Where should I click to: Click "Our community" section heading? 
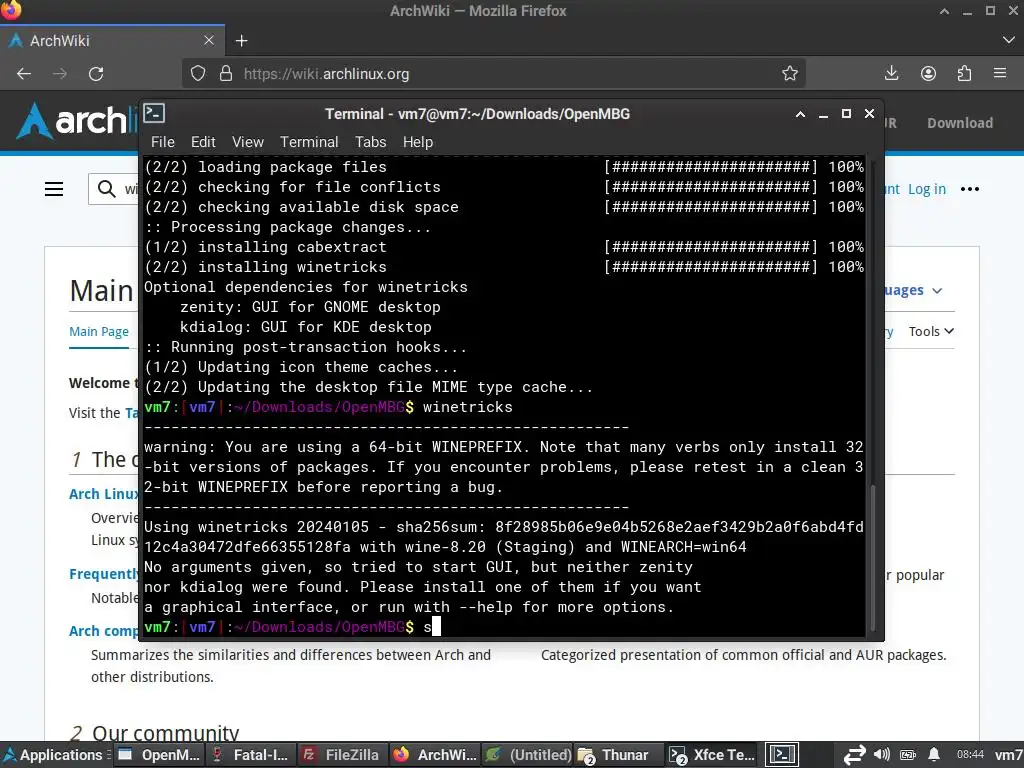click(x=166, y=734)
